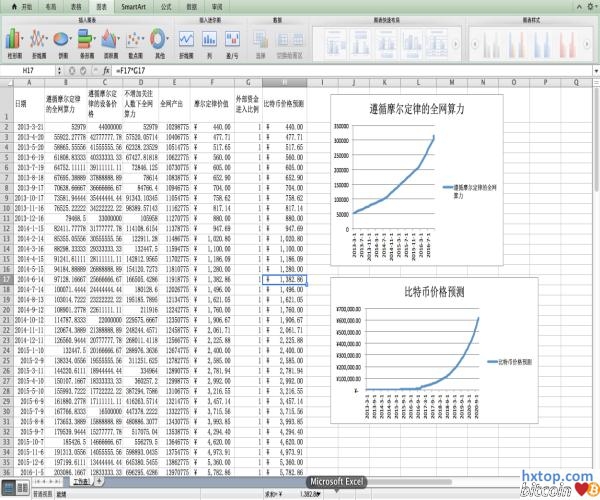
Task: Insert a scatter chart (散点图)
Action: coord(135,41)
